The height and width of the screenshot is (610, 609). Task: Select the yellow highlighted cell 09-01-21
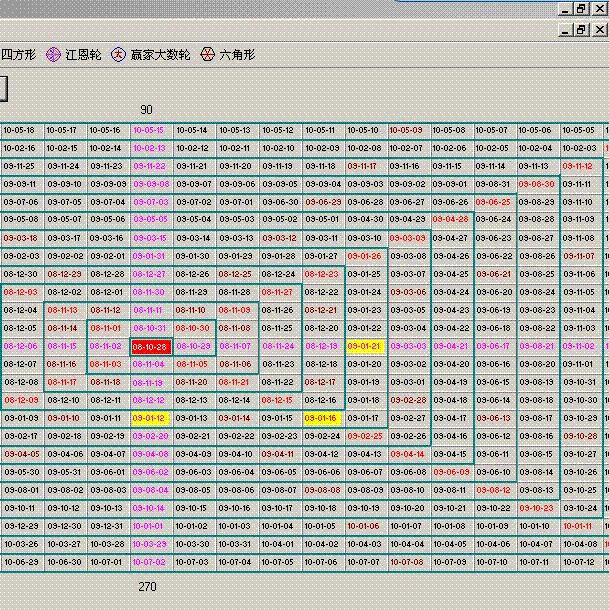pos(364,347)
